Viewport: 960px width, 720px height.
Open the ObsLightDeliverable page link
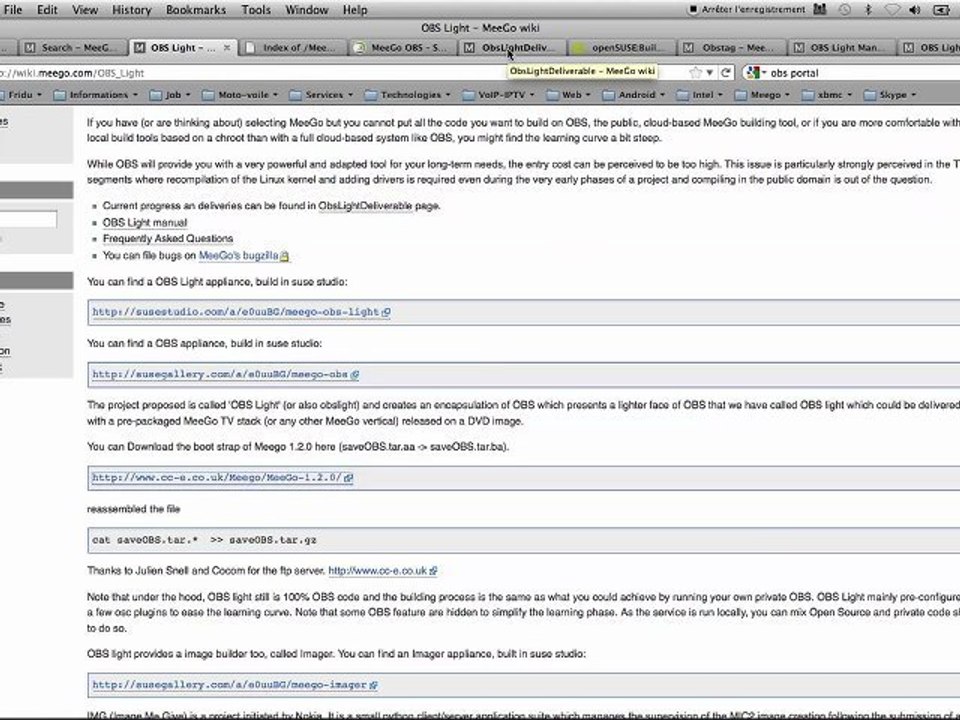pos(365,206)
